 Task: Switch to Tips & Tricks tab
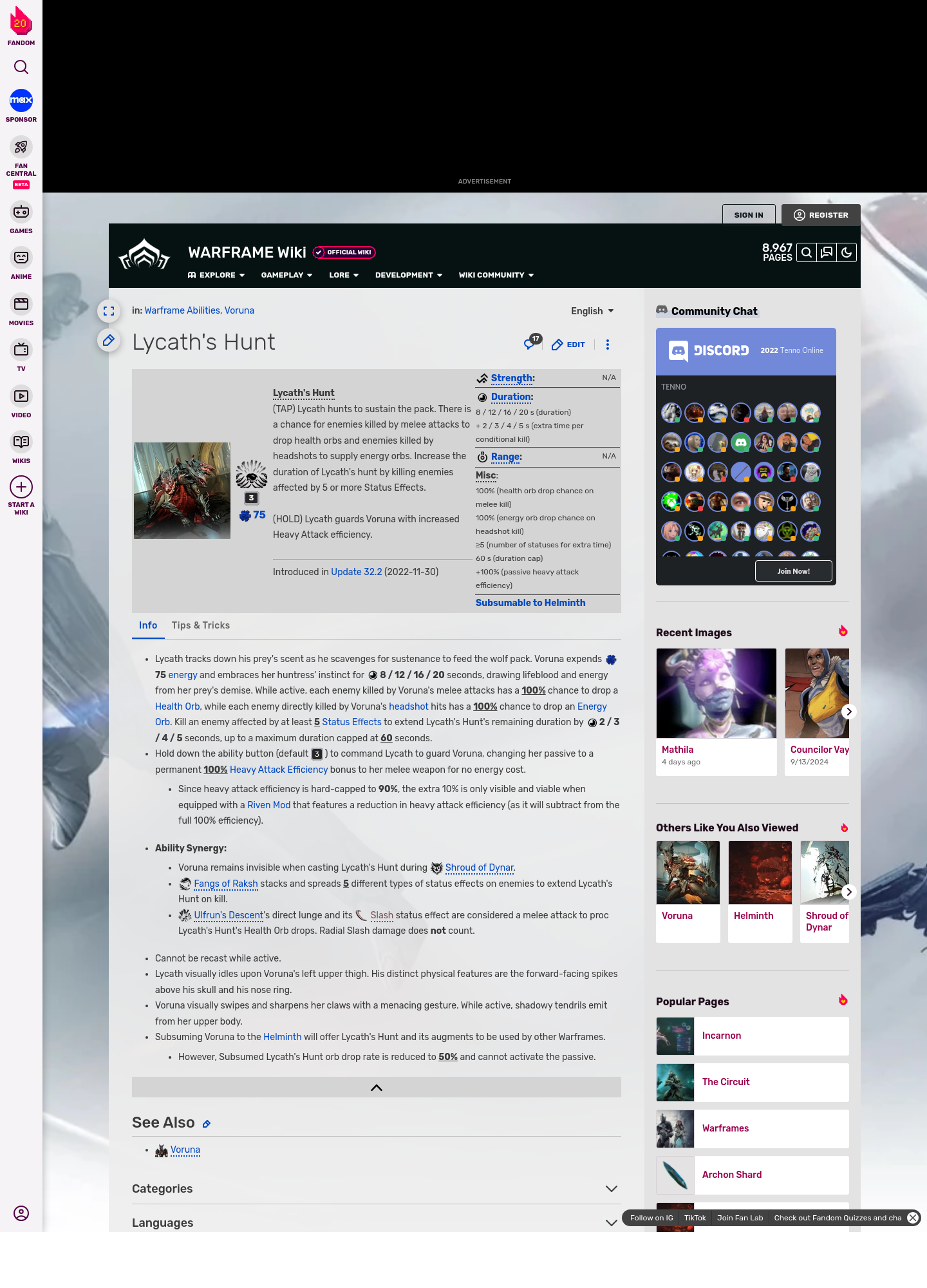(x=201, y=625)
